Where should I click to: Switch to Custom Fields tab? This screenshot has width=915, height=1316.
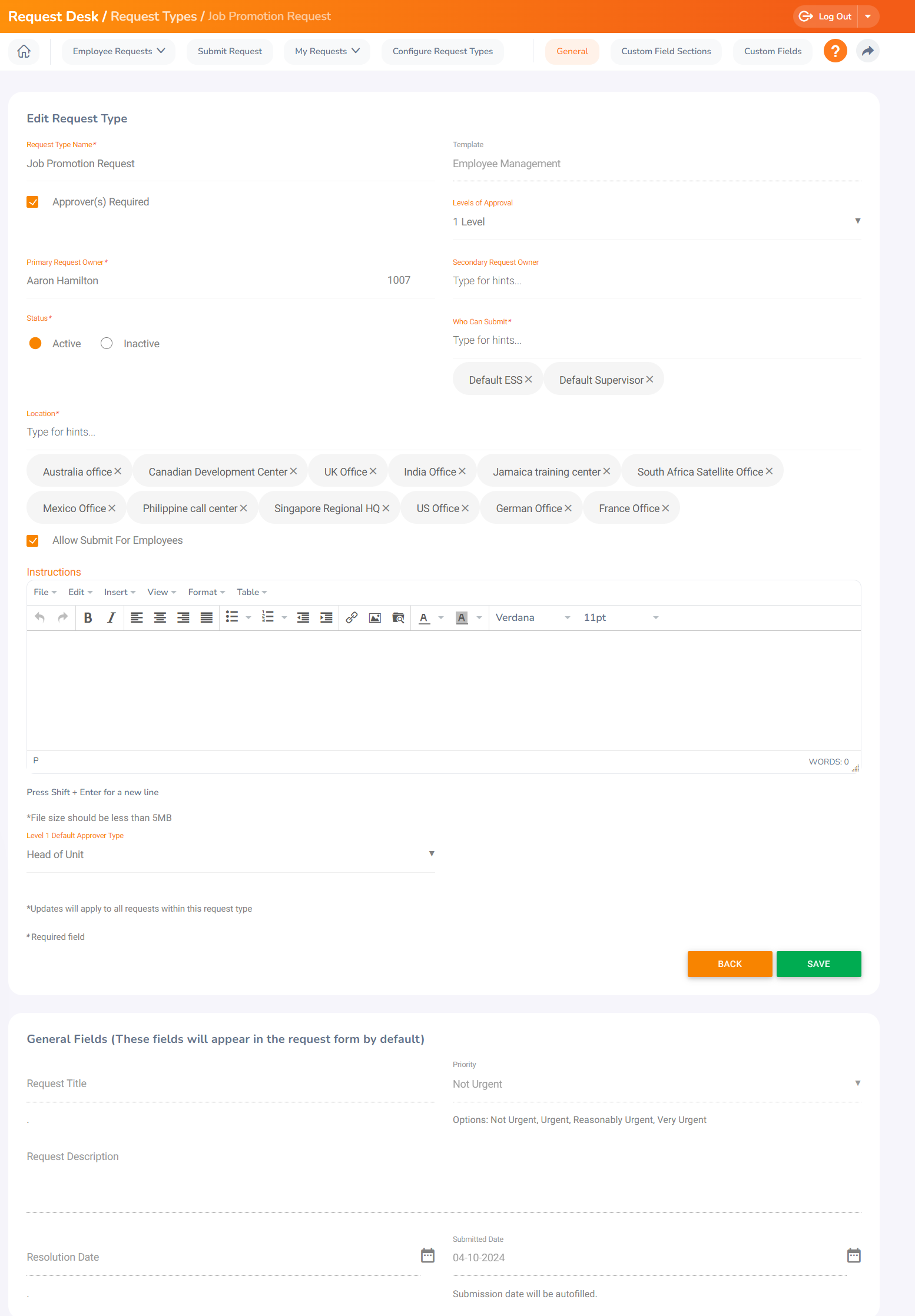coord(773,51)
